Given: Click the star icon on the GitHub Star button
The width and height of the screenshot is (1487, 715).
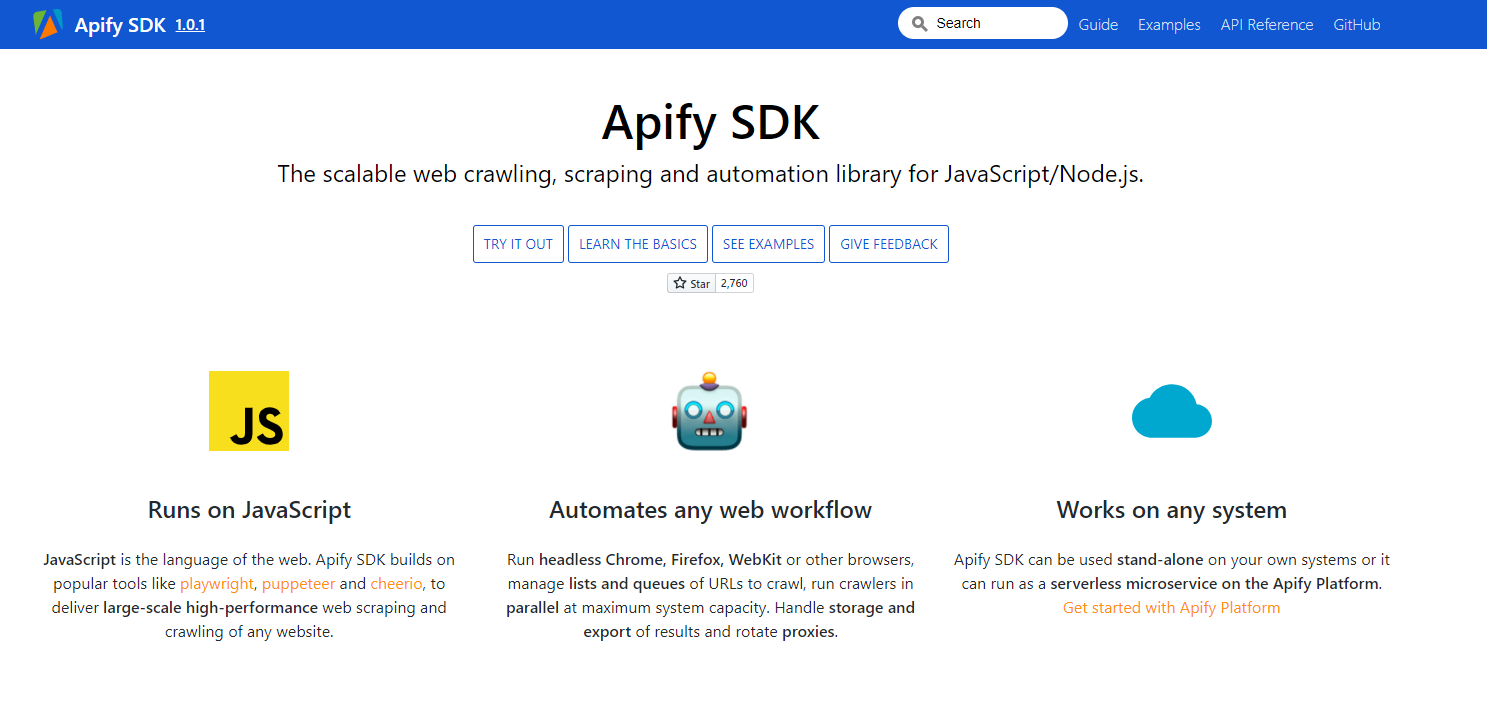Looking at the screenshot, I should point(680,283).
